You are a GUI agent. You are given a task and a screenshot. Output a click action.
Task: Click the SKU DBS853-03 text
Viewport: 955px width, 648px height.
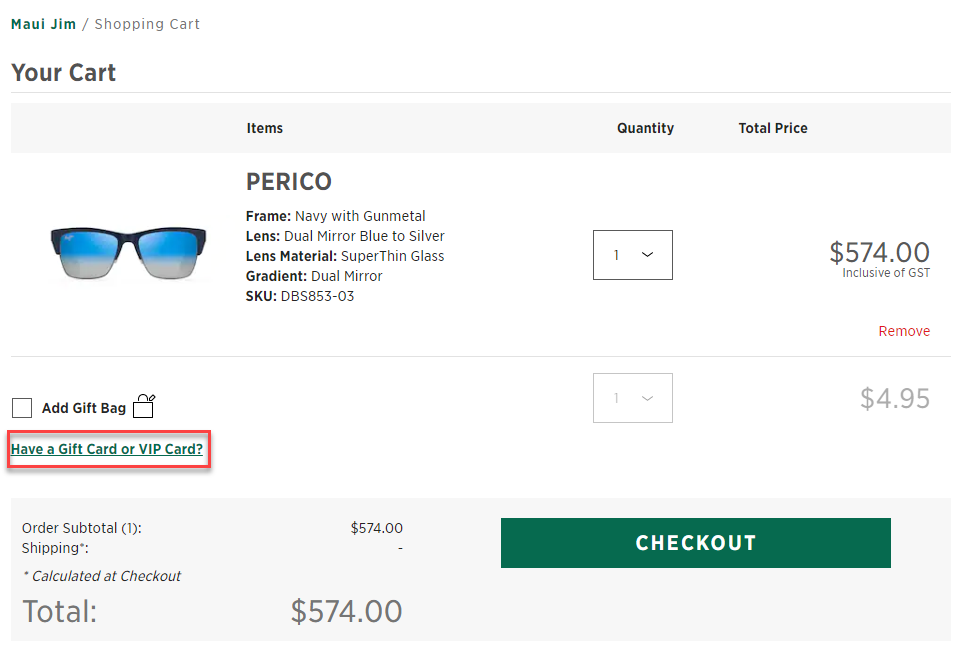300,296
